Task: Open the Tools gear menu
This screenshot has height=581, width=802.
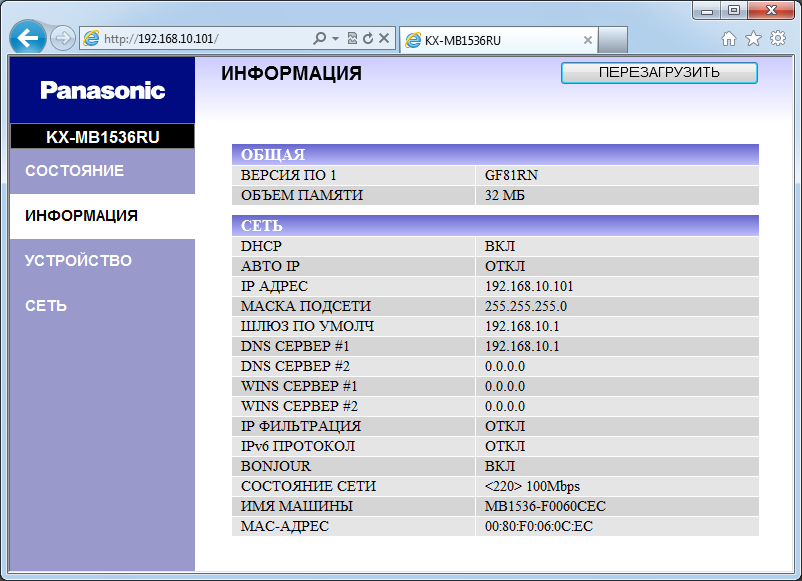Action: point(778,38)
